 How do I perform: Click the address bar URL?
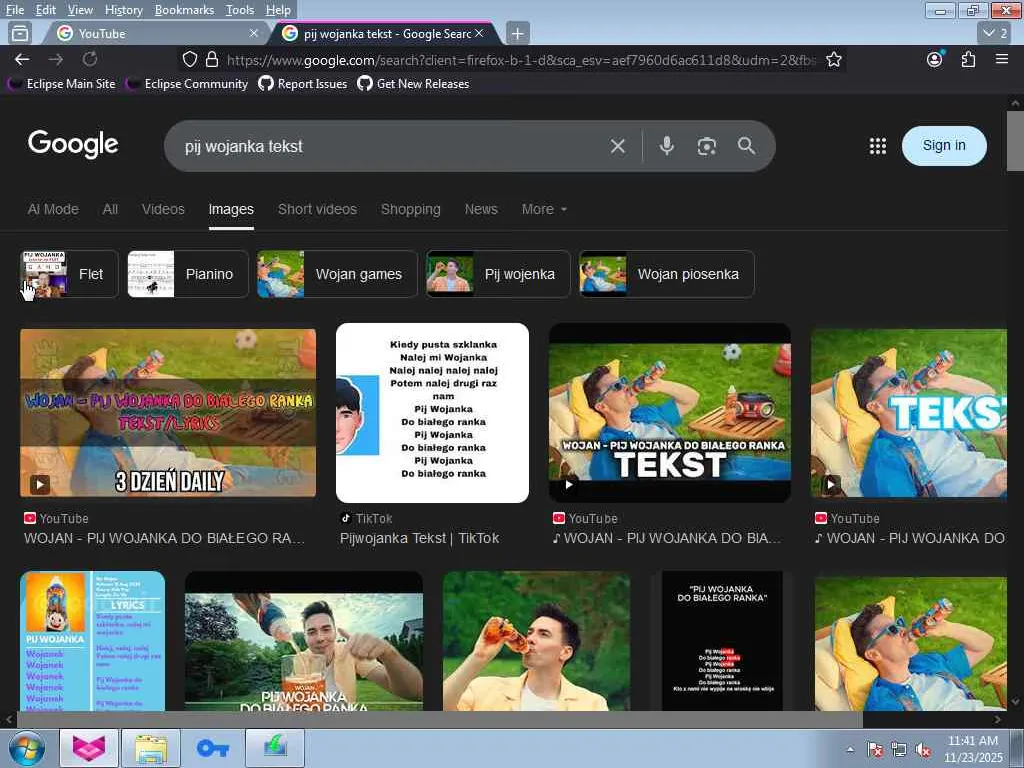click(521, 60)
